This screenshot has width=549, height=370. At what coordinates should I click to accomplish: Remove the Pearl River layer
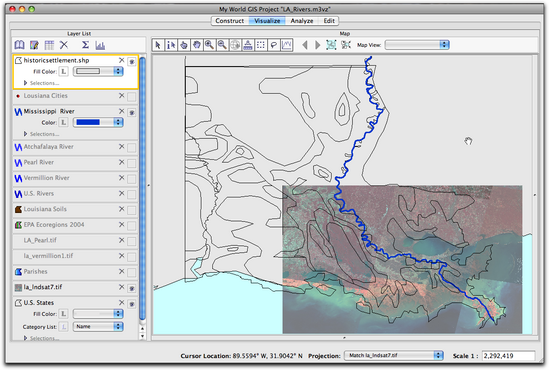point(121,162)
